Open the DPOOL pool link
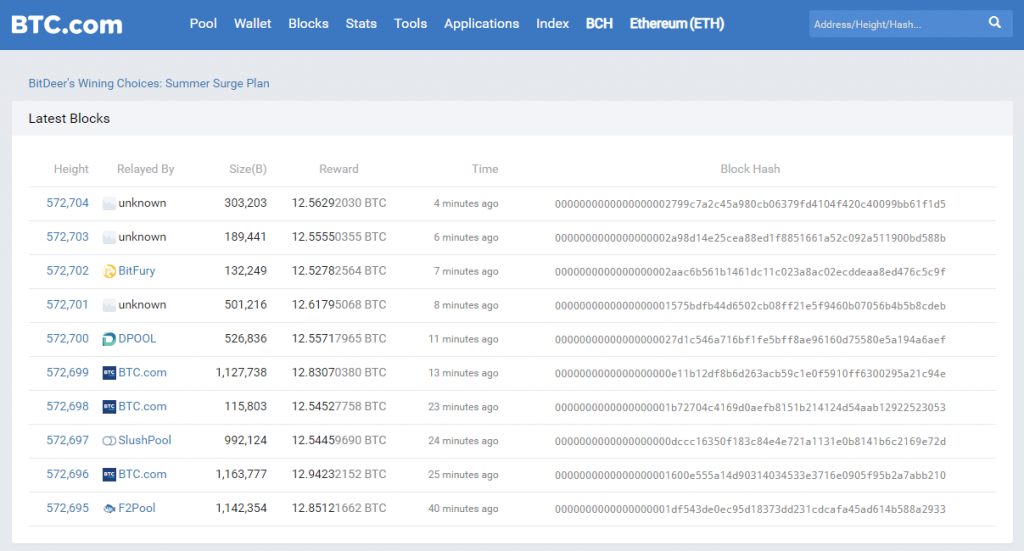 point(137,339)
